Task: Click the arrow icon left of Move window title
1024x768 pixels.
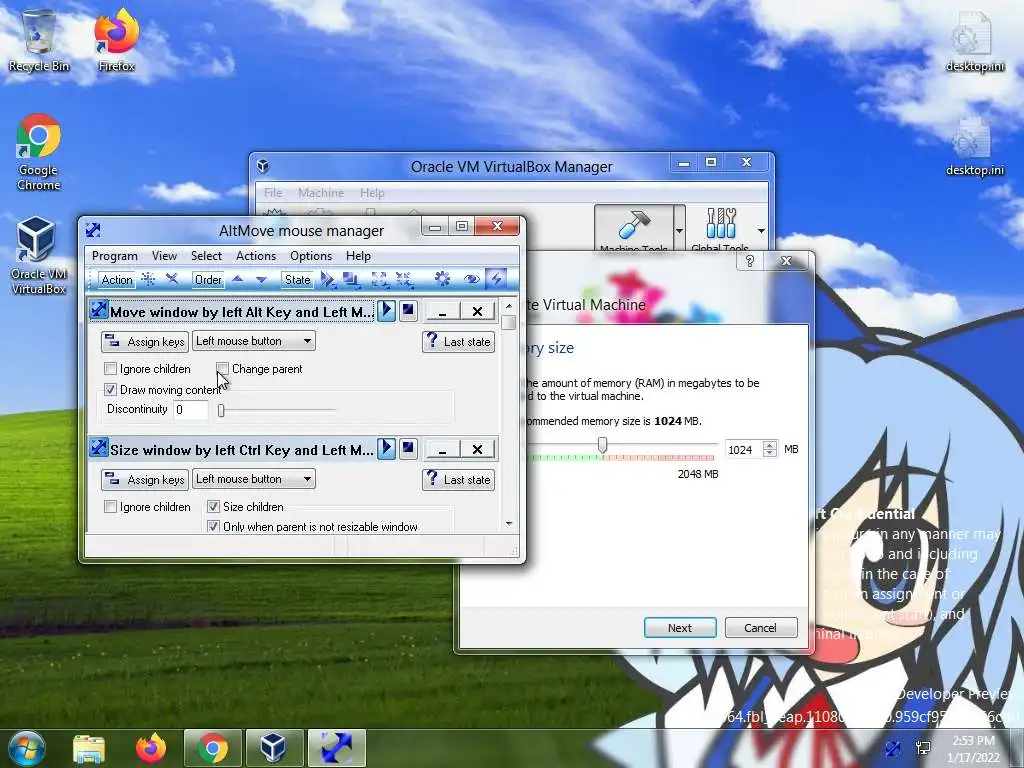Action: coord(99,310)
